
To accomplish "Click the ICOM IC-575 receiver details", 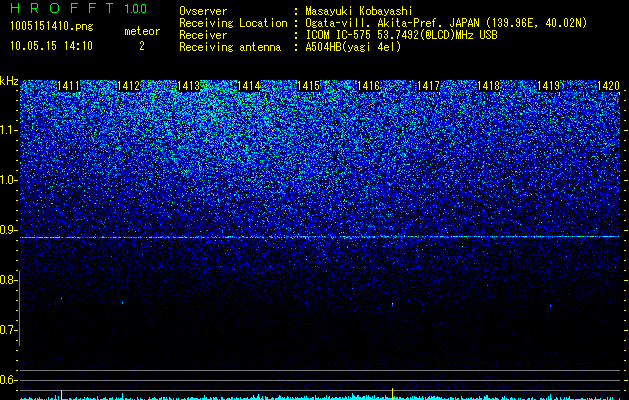I will tap(401, 35).
